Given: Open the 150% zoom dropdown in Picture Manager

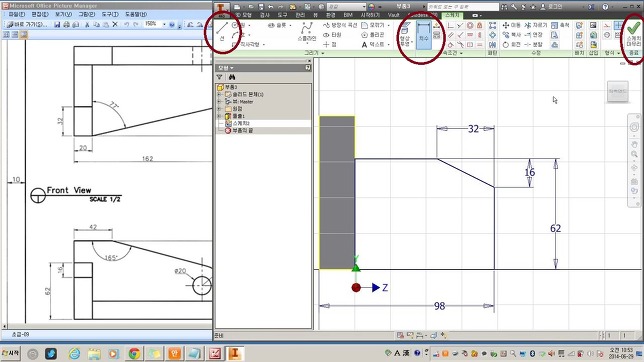Looking at the screenshot, I should pos(164,25).
